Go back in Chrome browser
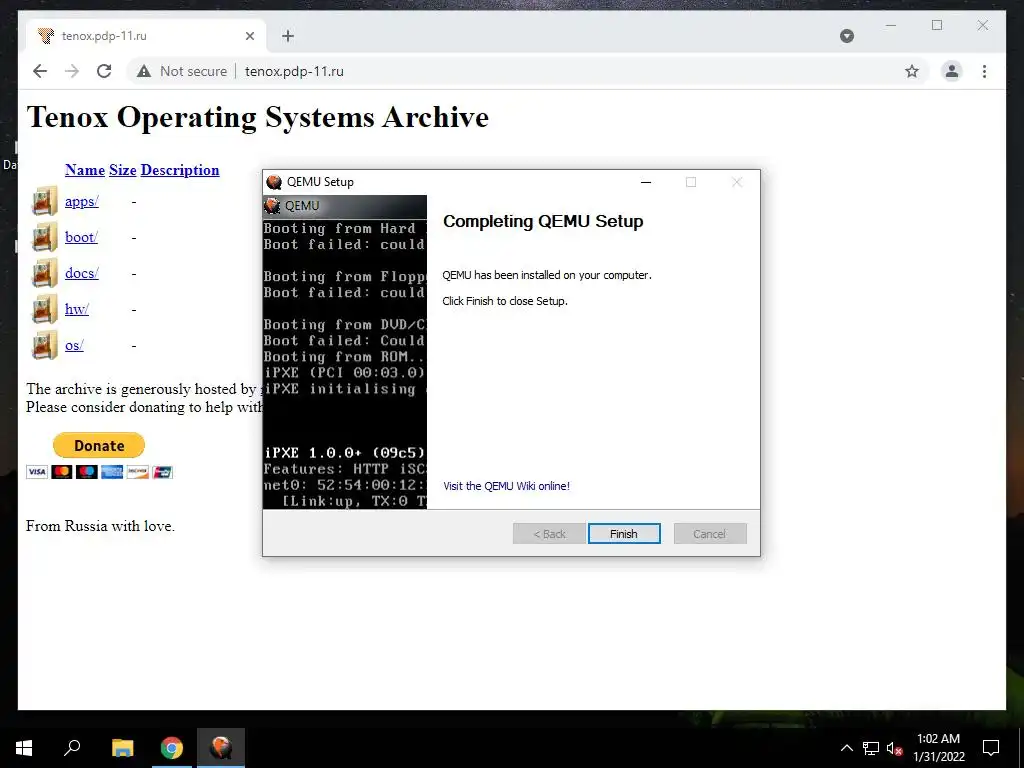The image size is (1024, 768). (x=40, y=71)
